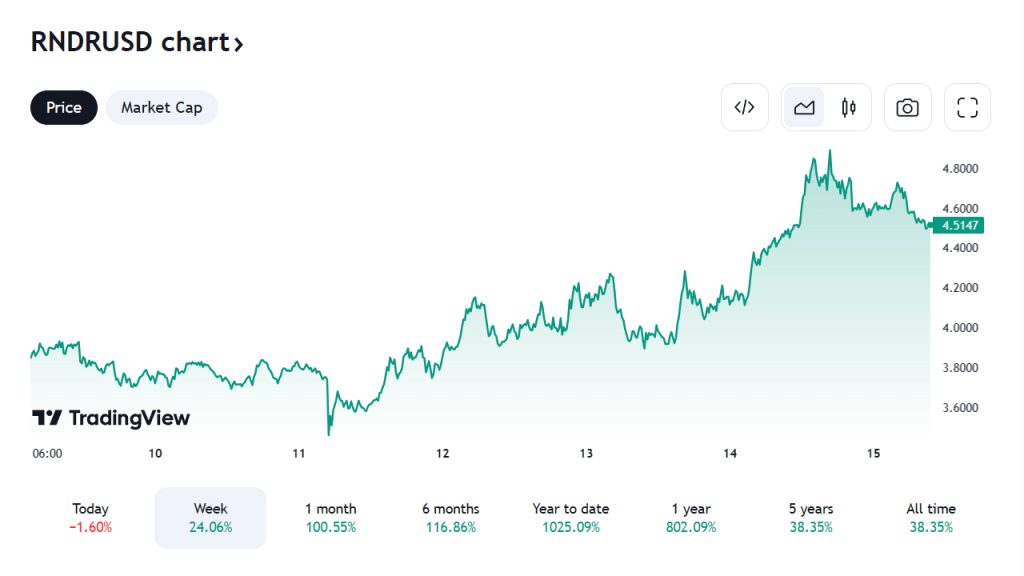The width and height of the screenshot is (1024, 576).
Task: Display the 5 years range
Action: (x=810, y=517)
